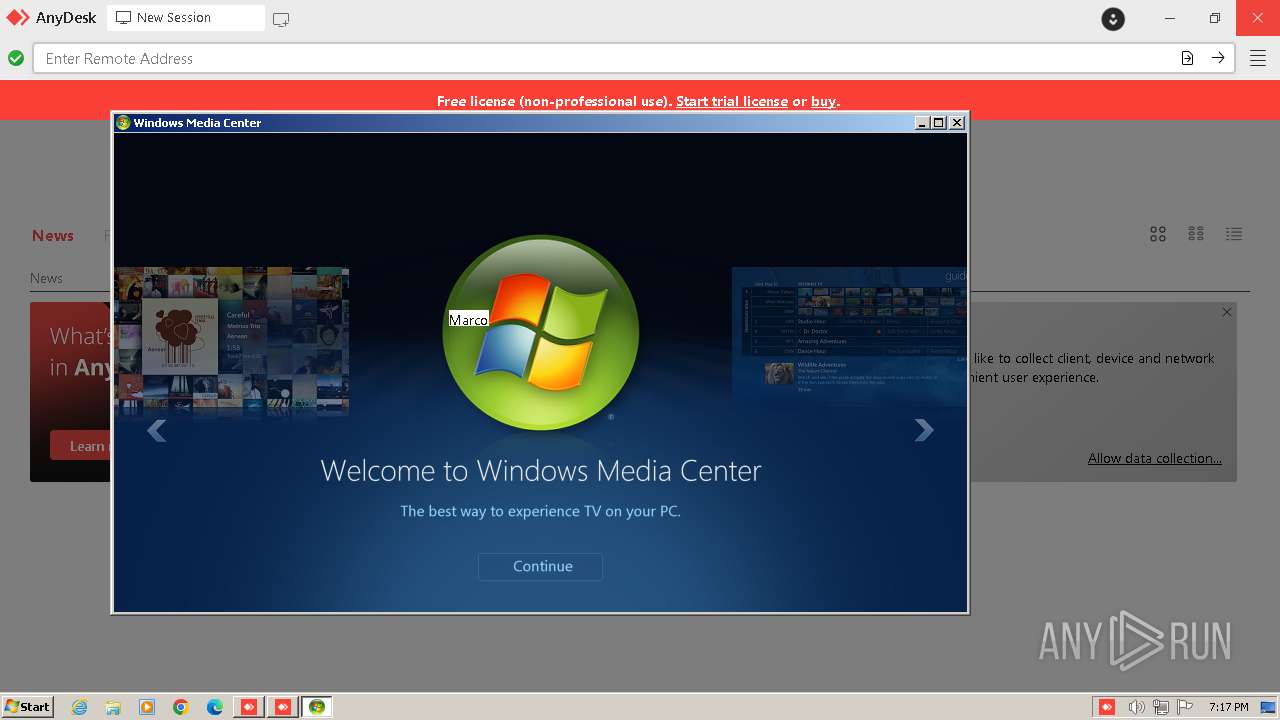Open a new tab with monitor icon
The height and width of the screenshot is (720, 1280).
pyautogui.click(x=281, y=19)
